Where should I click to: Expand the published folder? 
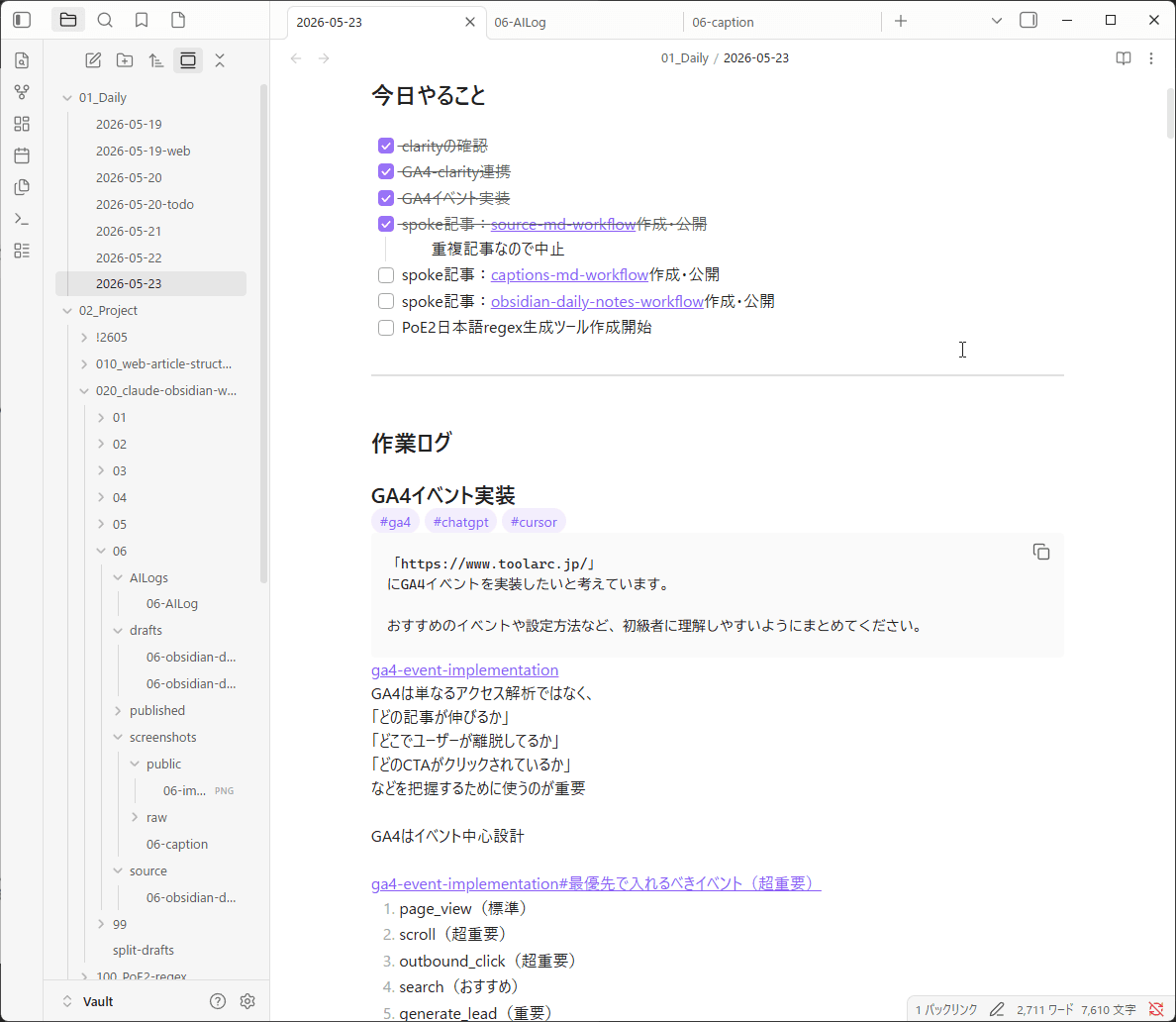pos(118,711)
